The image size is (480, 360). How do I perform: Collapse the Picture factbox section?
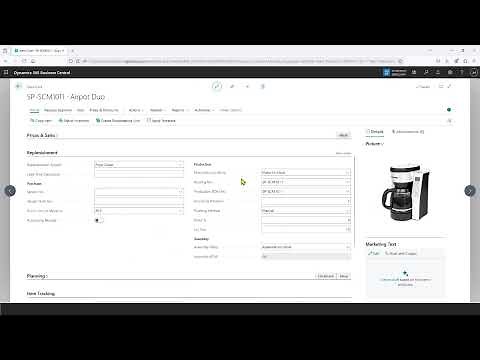click(375, 144)
